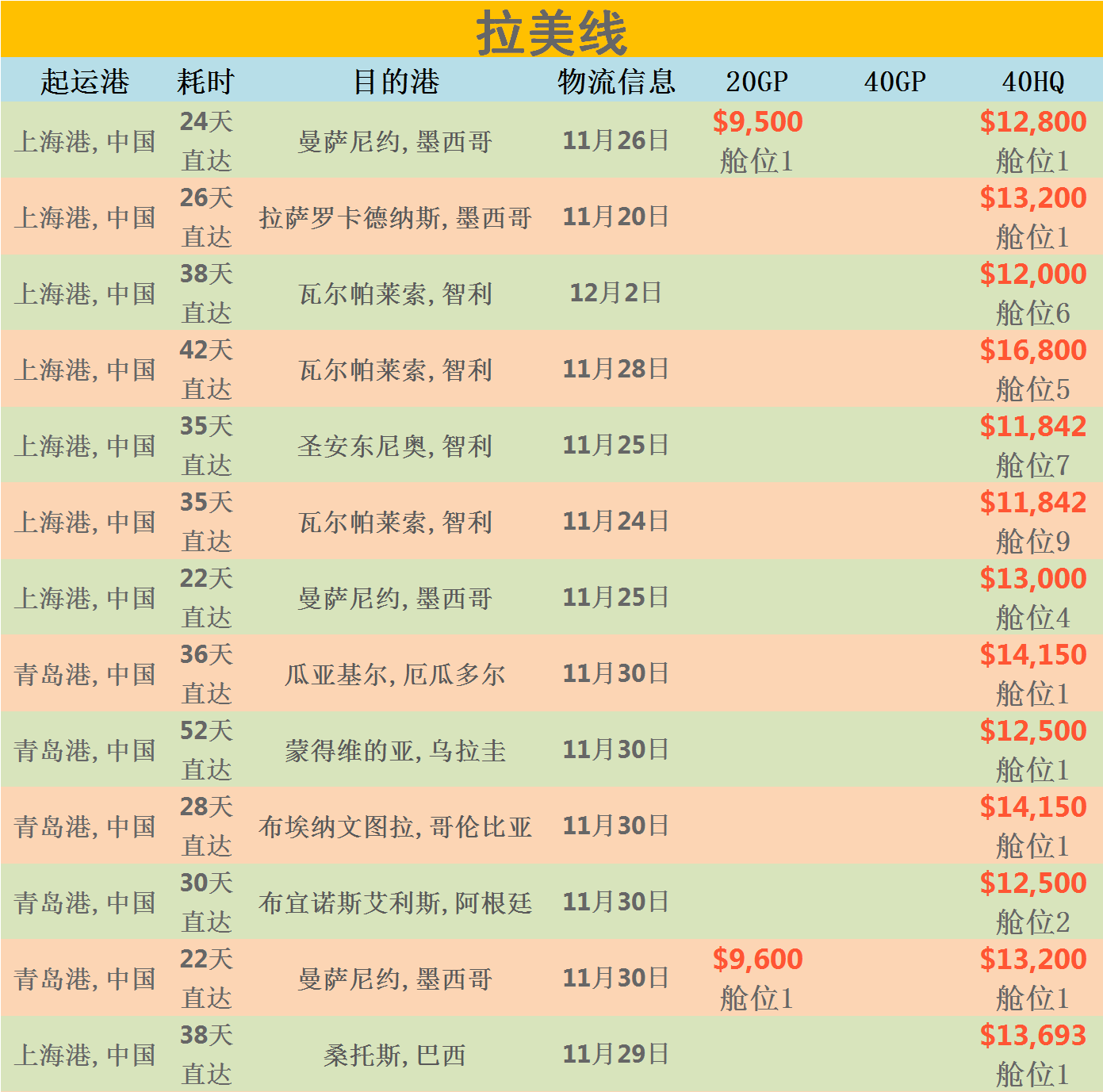This screenshot has height=1092, width=1103.
Task: Click the 舱位6 availability text
Action: [x=1032, y=313]
